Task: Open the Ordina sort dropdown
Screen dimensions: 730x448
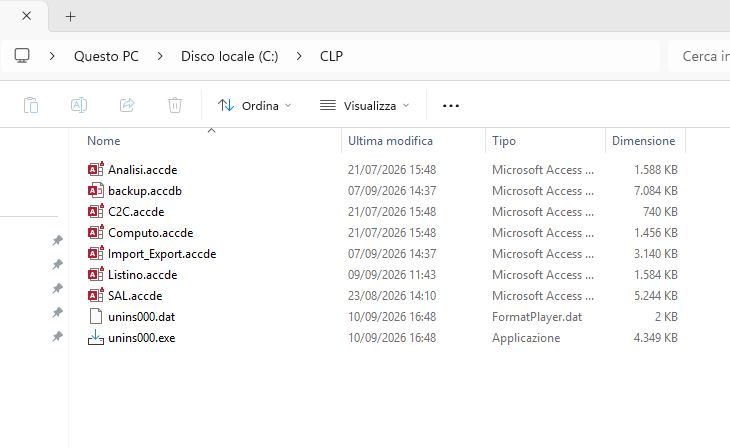Action: pyautogui.click(x=255, y=106)
